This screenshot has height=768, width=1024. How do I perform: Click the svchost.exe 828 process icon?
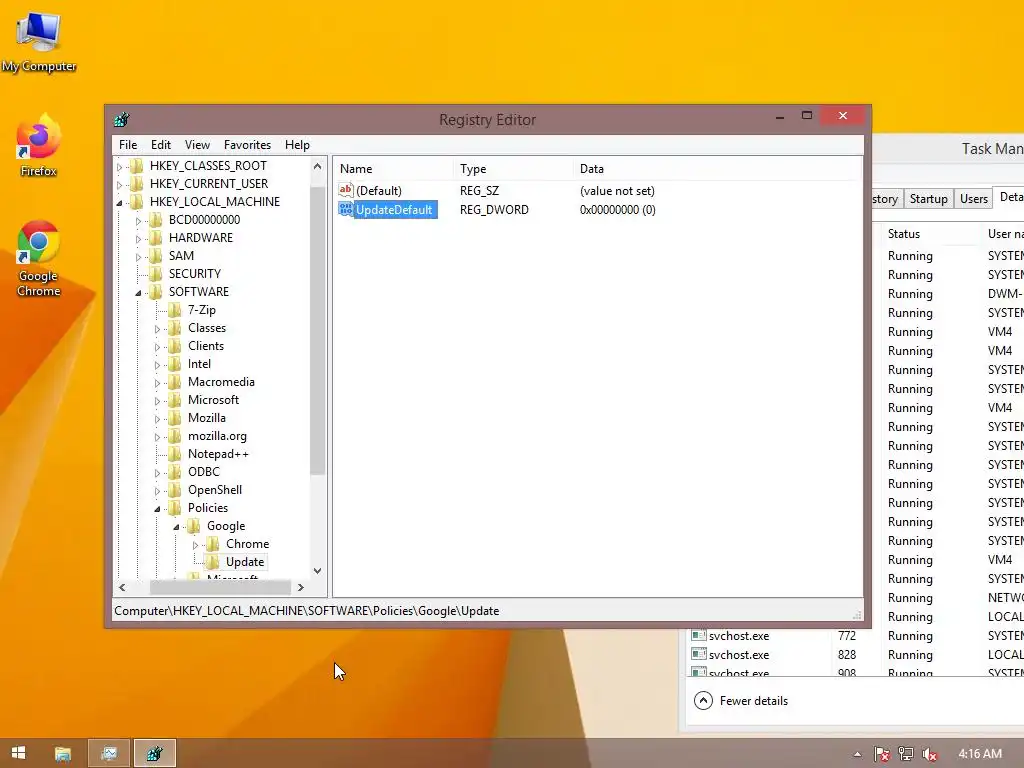[699, 654]
